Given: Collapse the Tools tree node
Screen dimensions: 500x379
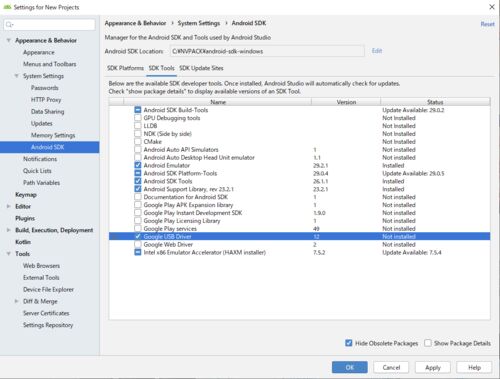Looking at the screenshot, I should pos(9,254).
